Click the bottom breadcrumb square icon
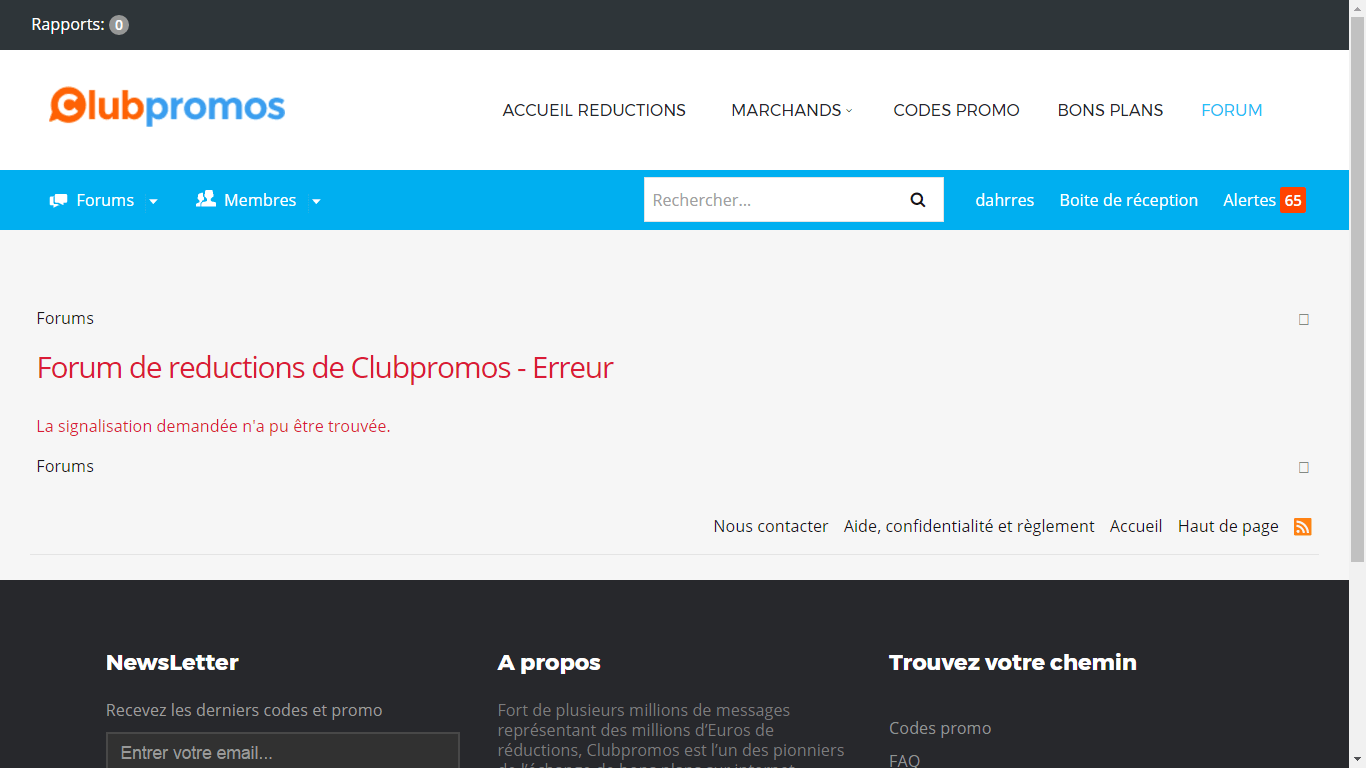The image size is (1366, 768). tap(1303, 467)
